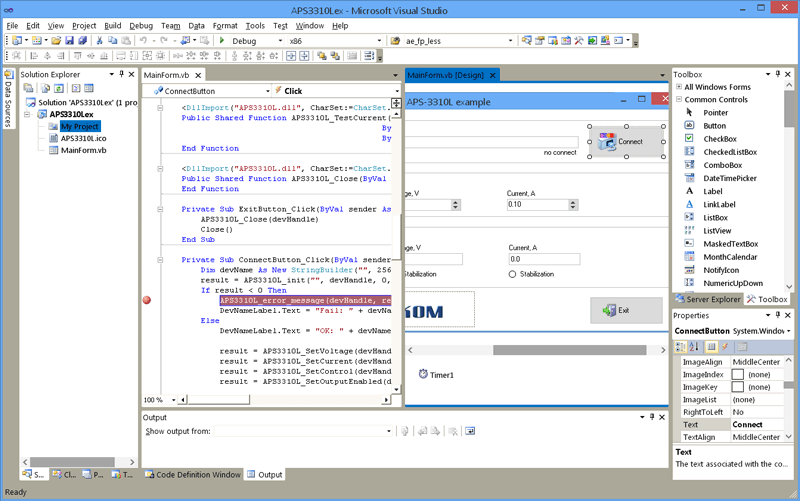Click the Save All icon
The height and width of the screenshot is (501, 800).
(82, 40)
